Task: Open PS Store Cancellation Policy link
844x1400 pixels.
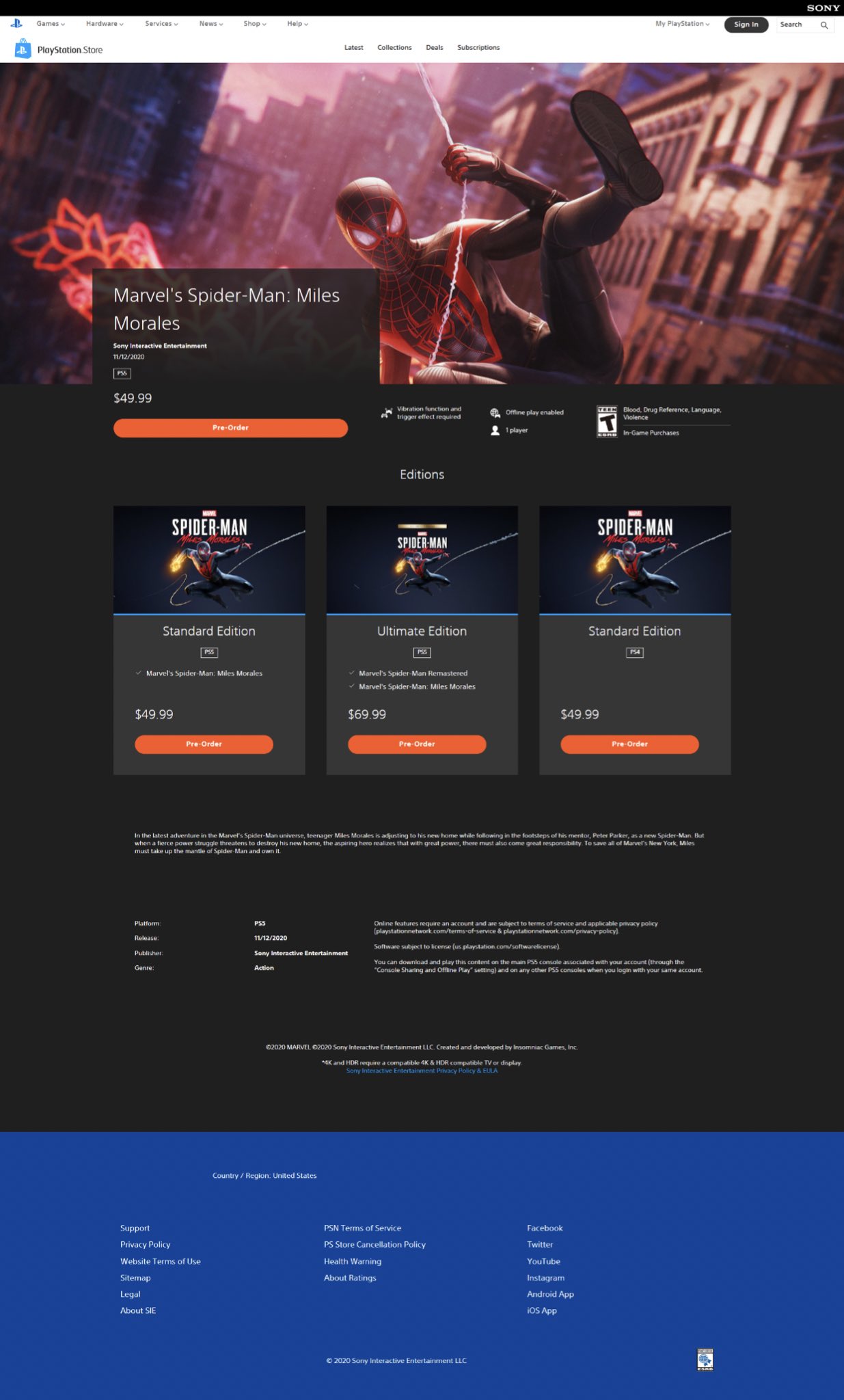Action: coord(375,1245)
